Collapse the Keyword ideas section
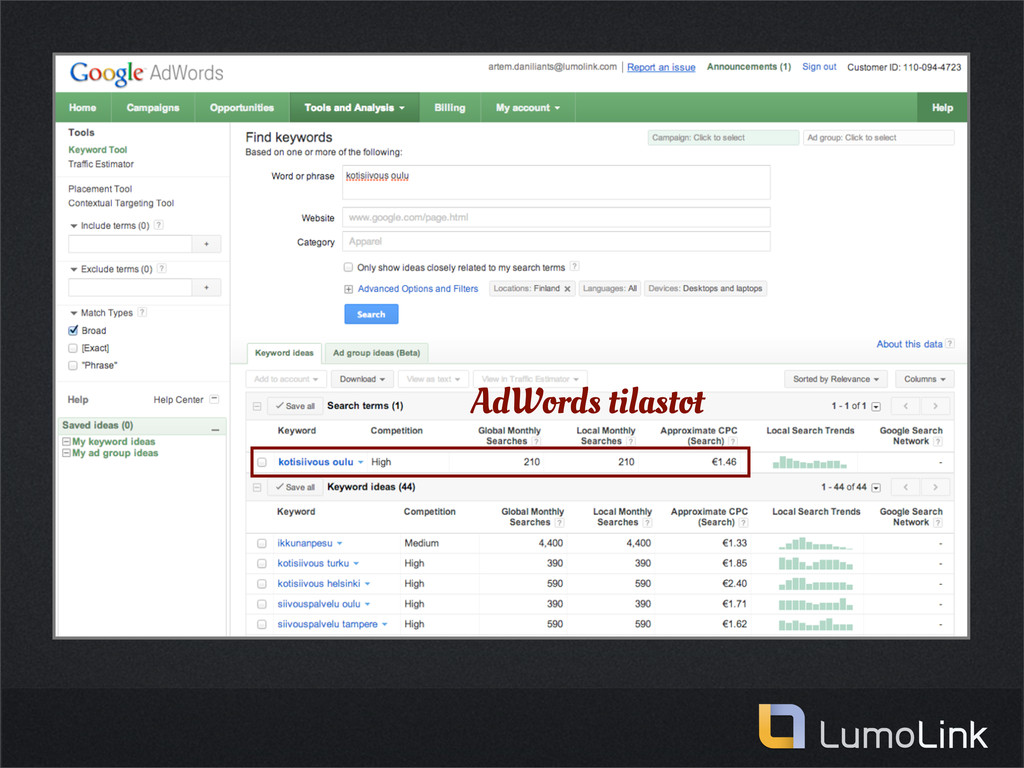This screenshot has height=768, width=1024. click(257, 487)
